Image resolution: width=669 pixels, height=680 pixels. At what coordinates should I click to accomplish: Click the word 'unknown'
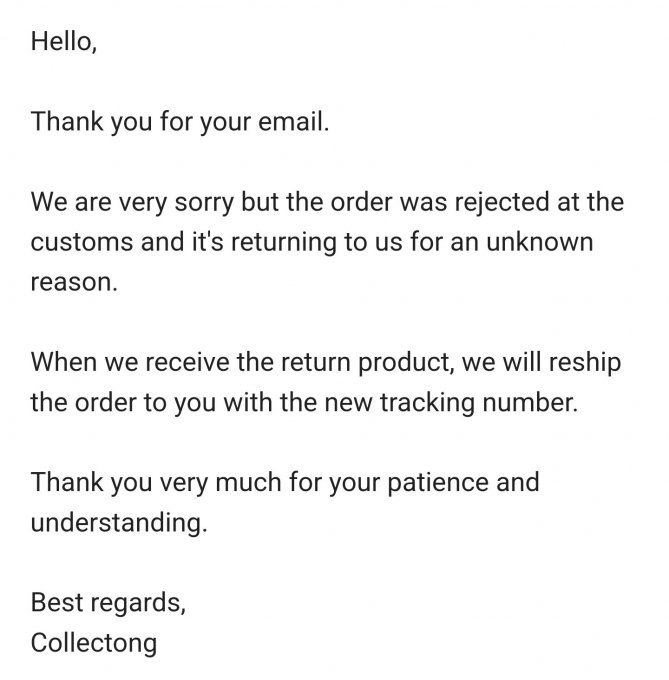(x=547, y=243)
